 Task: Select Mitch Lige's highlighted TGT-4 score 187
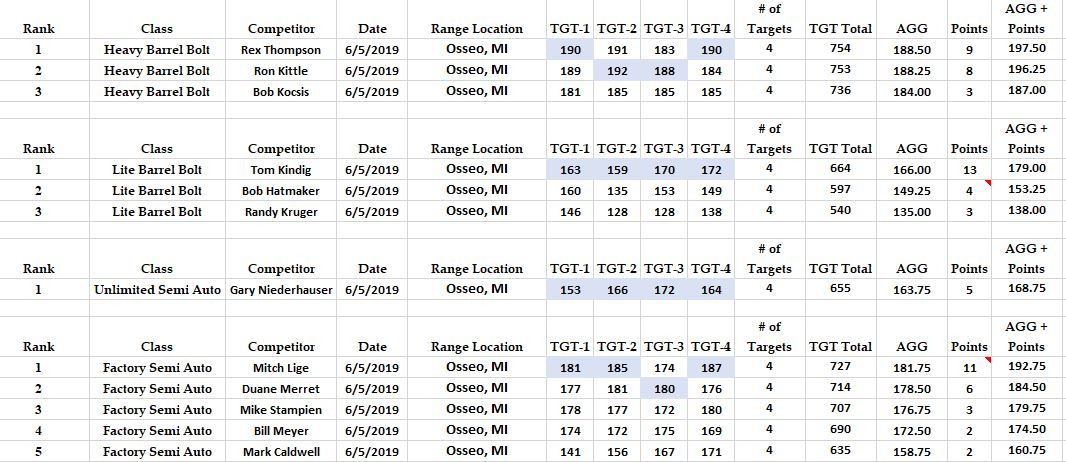coord(711,368)
